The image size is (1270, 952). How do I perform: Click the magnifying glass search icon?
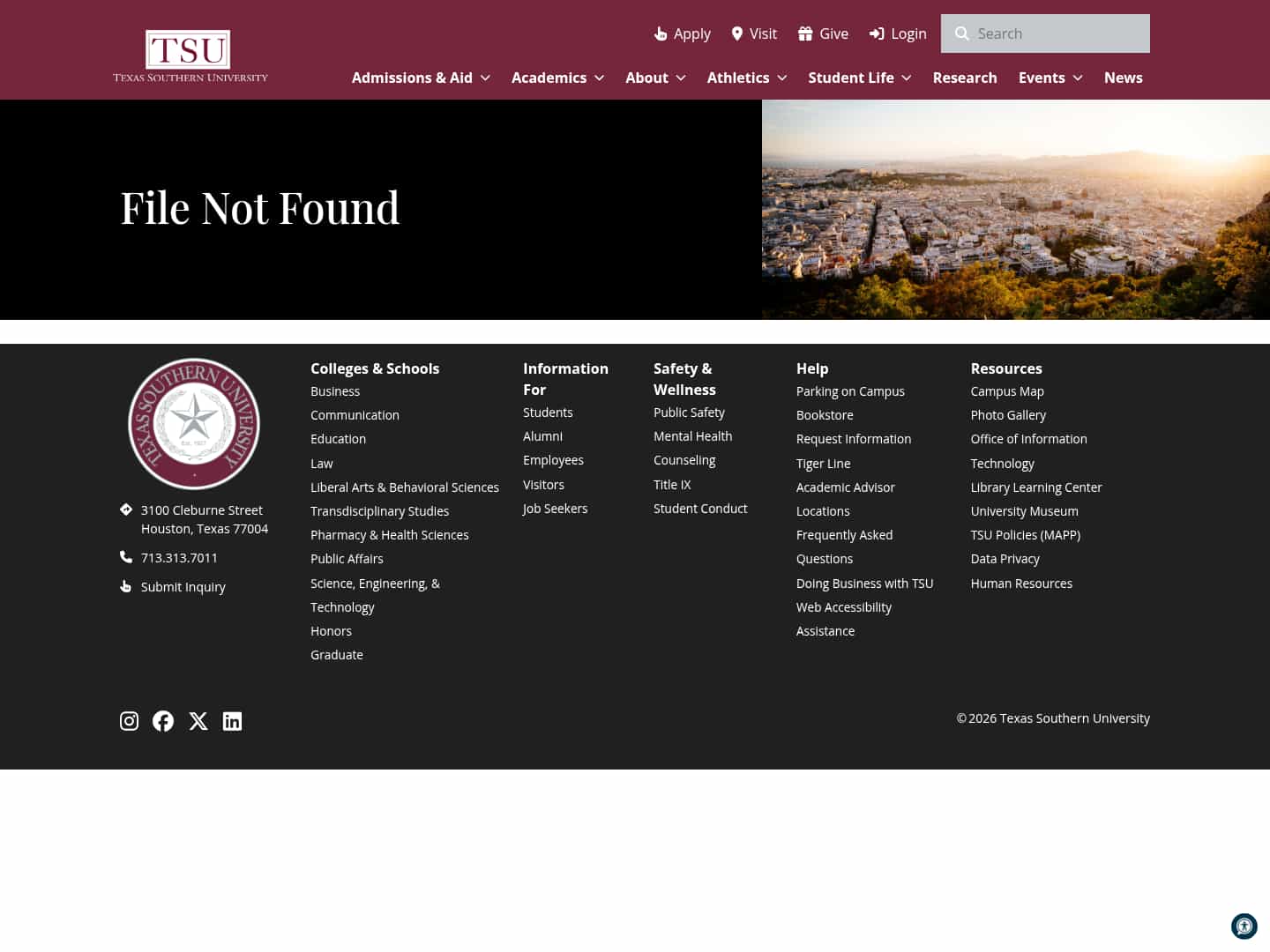click(x=962, y=33)
